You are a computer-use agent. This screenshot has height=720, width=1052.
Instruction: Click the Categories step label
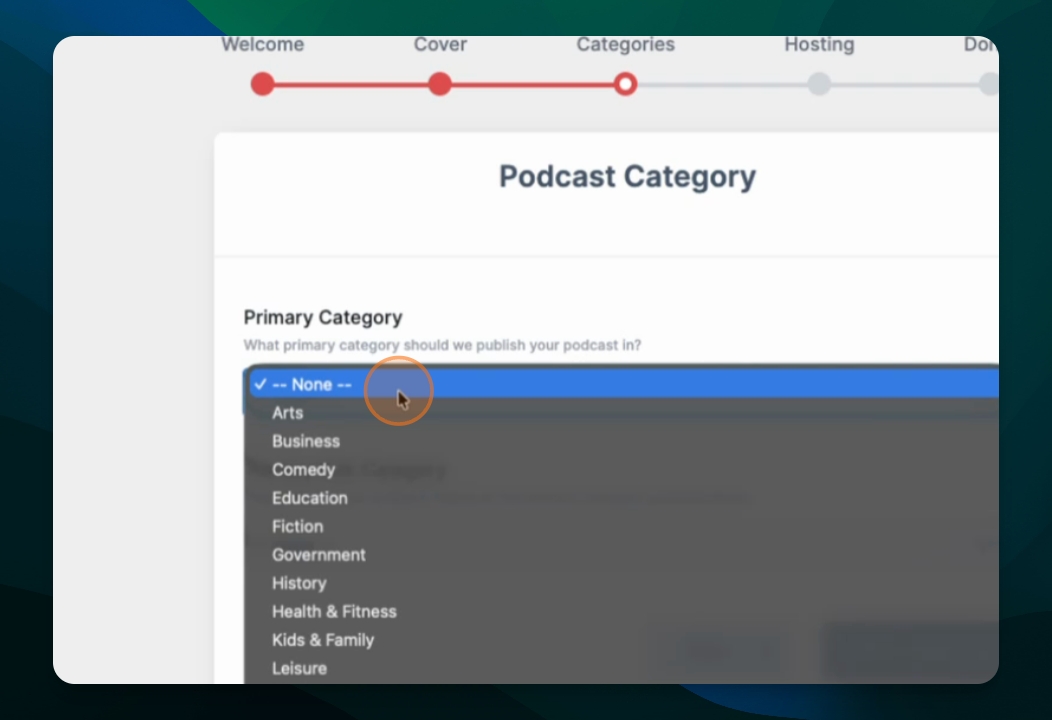[625, 44]
